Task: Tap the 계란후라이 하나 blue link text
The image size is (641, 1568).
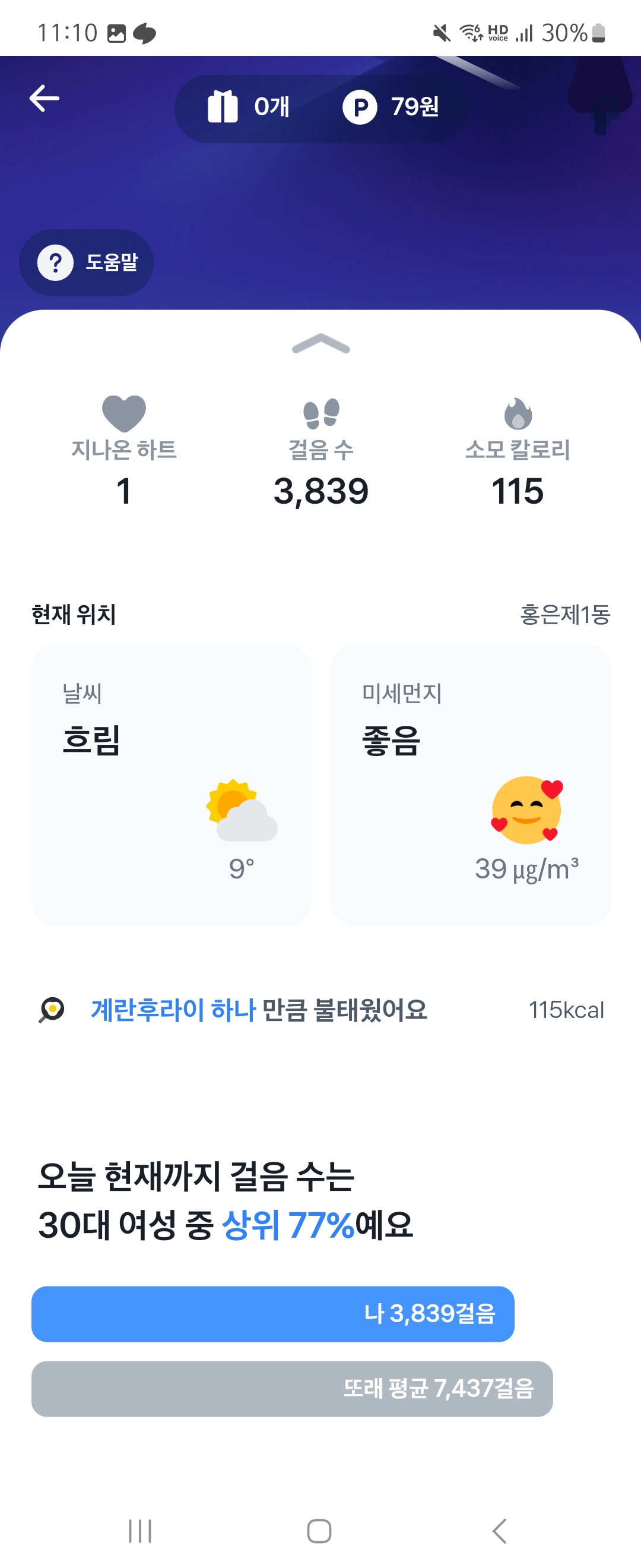Action: pyautogui.click(x=173, y=1010)
